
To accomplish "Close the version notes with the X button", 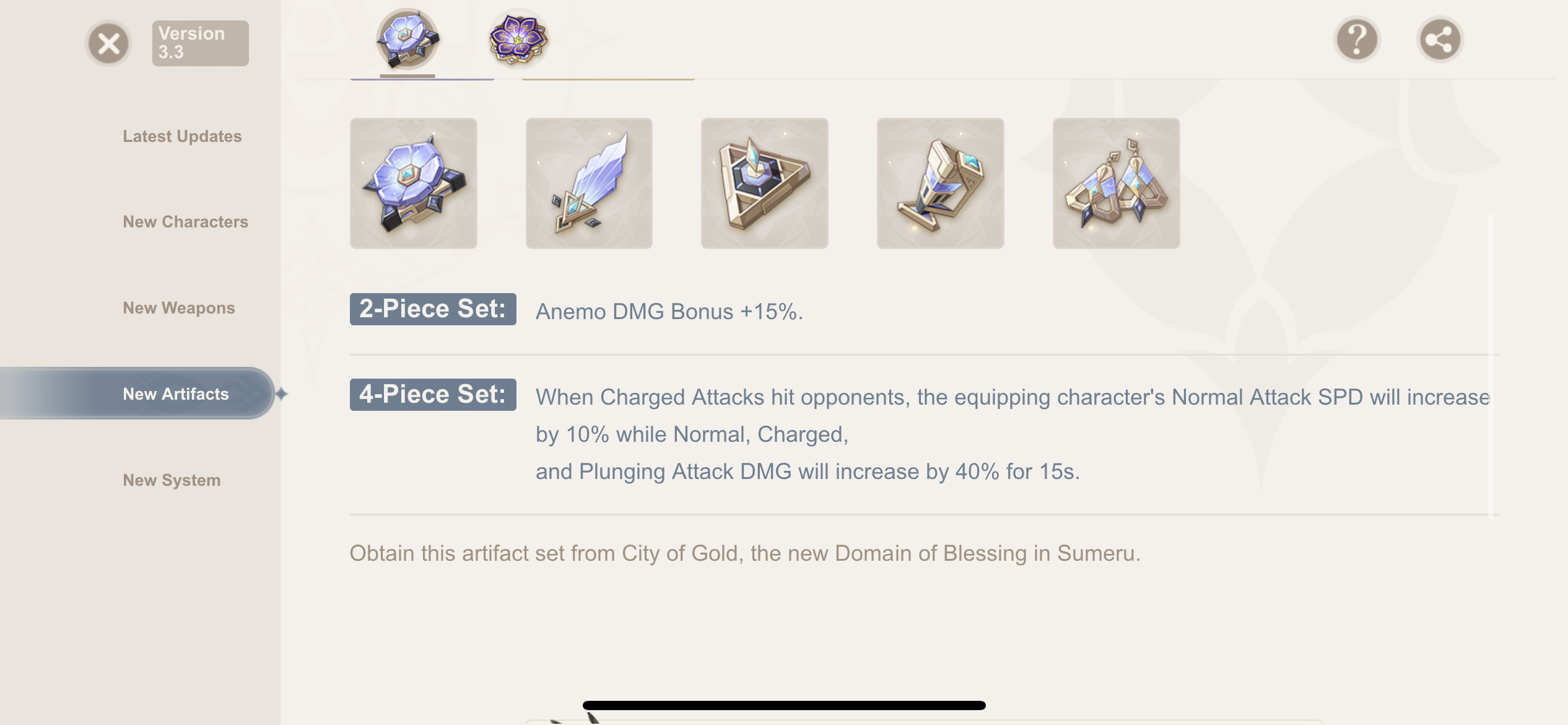I will click(x=108, y=43).
